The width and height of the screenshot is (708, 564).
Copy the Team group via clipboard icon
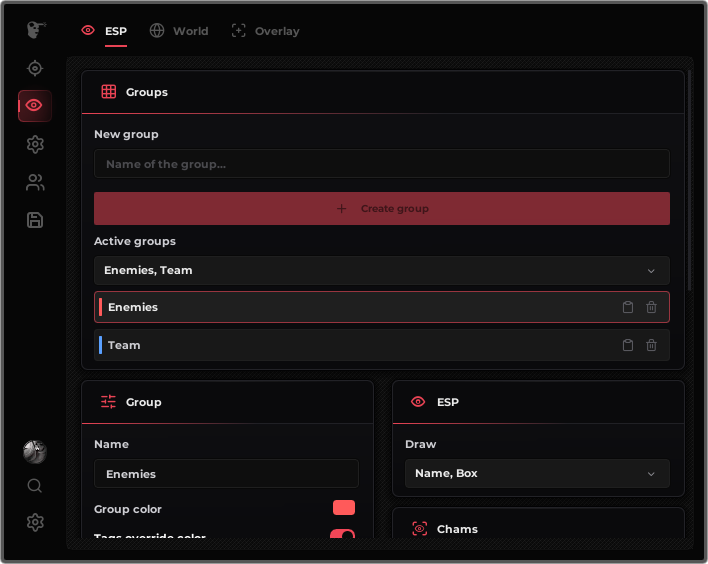pyautogui.click(x=628, y=345)
